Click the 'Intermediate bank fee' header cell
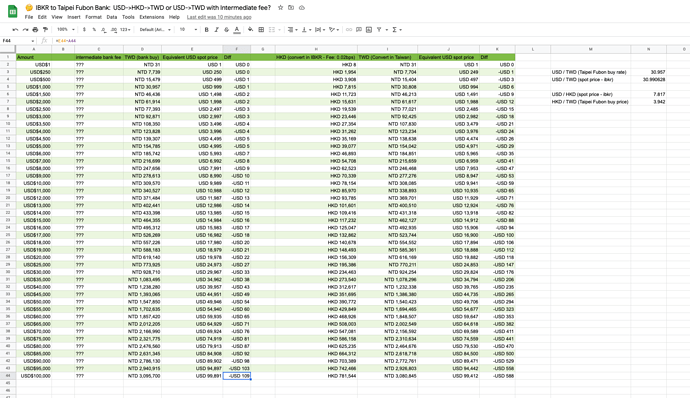 (x=99, y=57)
